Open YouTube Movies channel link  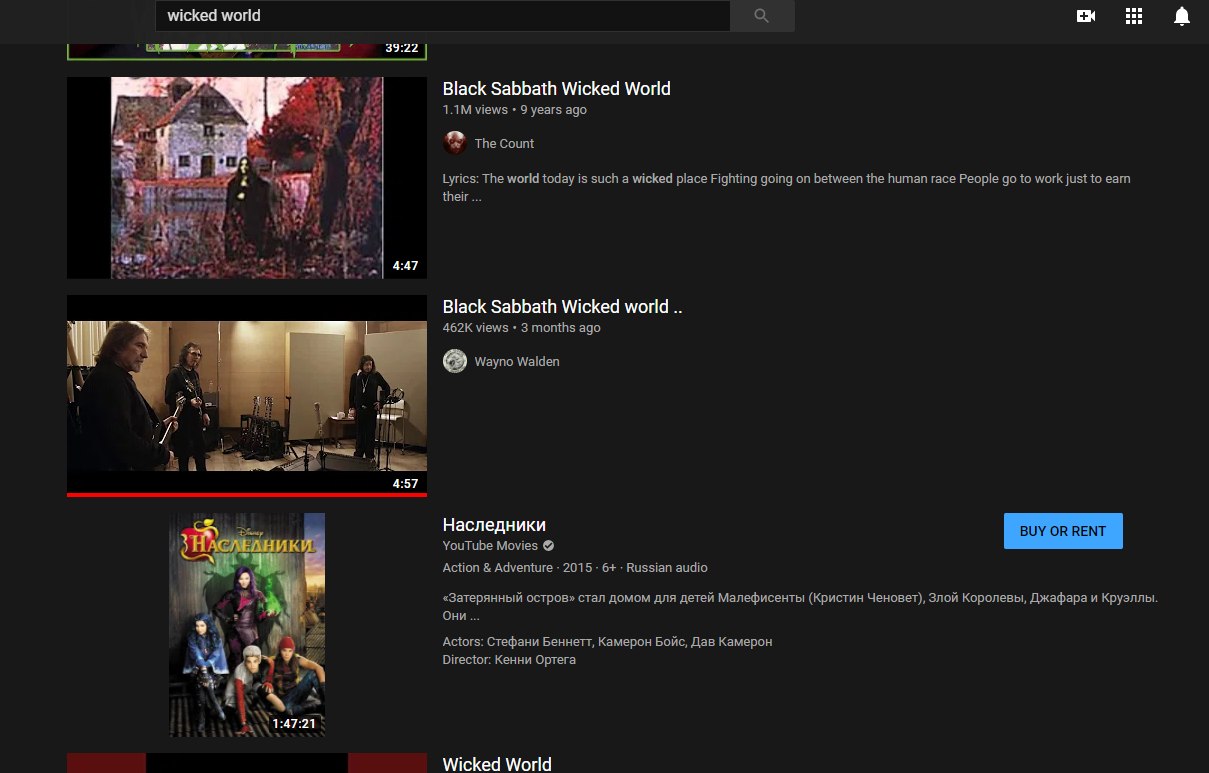coord(490,546)
